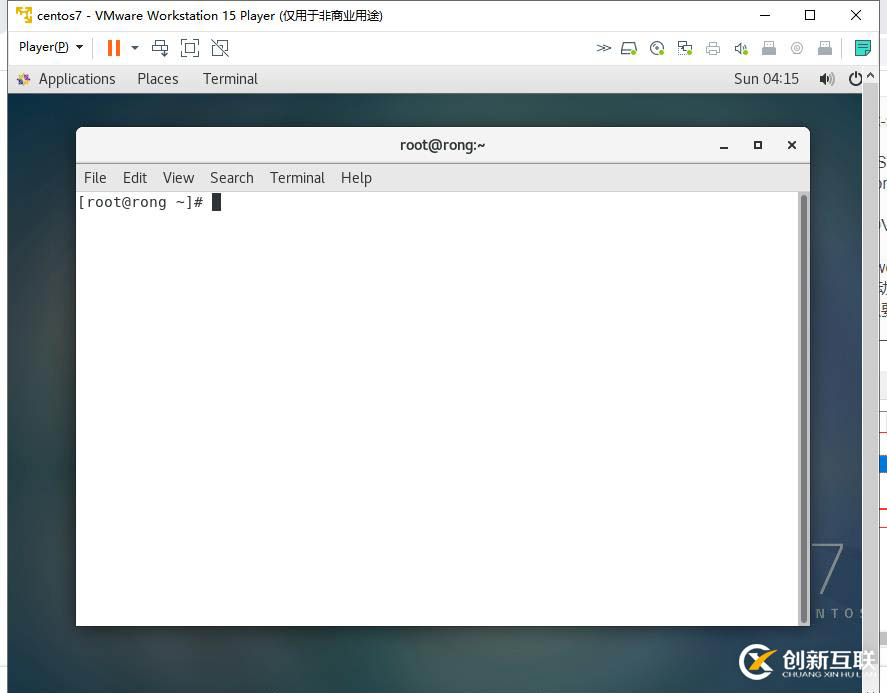Expand the hidden devices chevron in VMware toolbar

603,48
